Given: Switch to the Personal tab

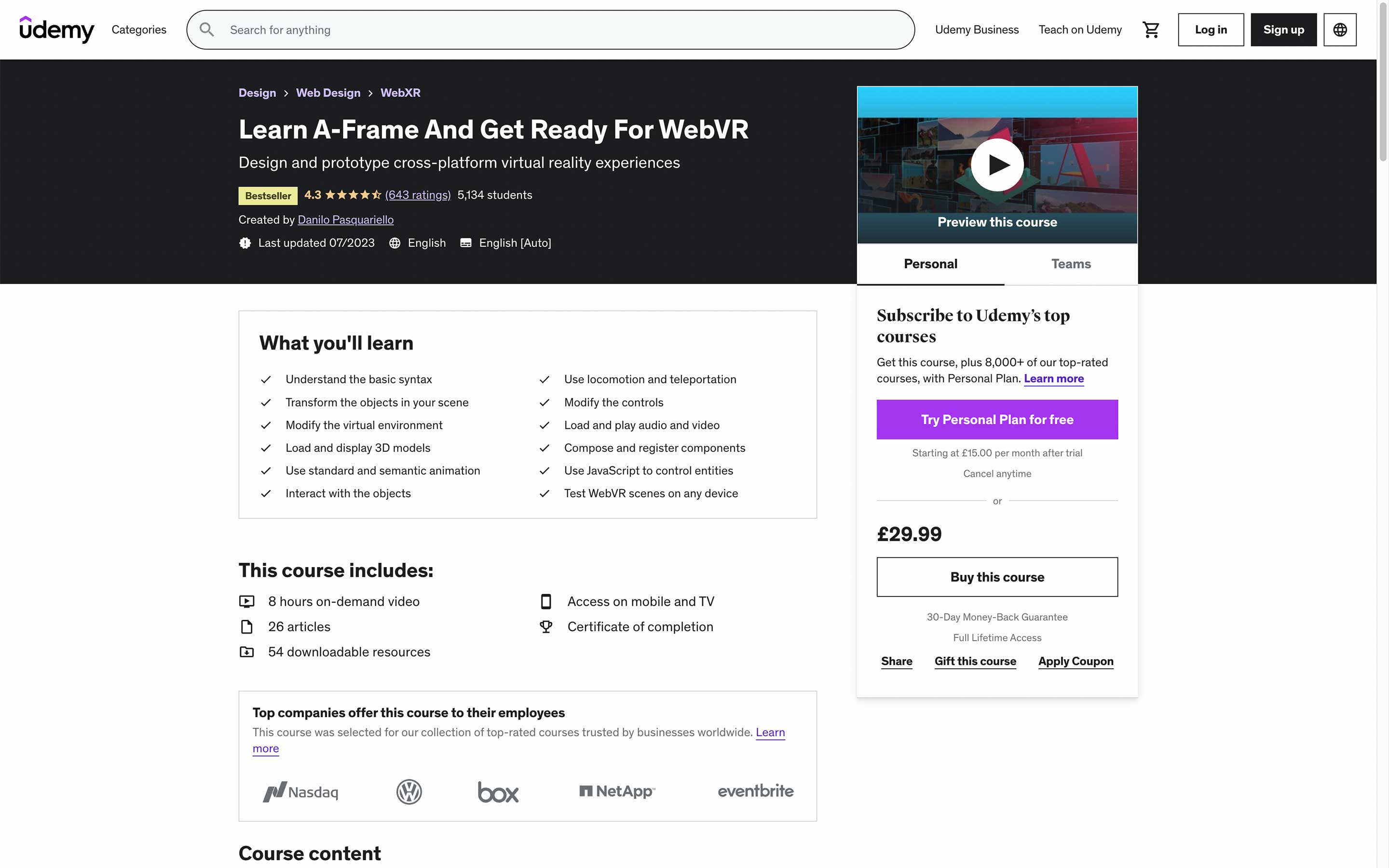Looking at the screenshot, I should click(930, 264).
